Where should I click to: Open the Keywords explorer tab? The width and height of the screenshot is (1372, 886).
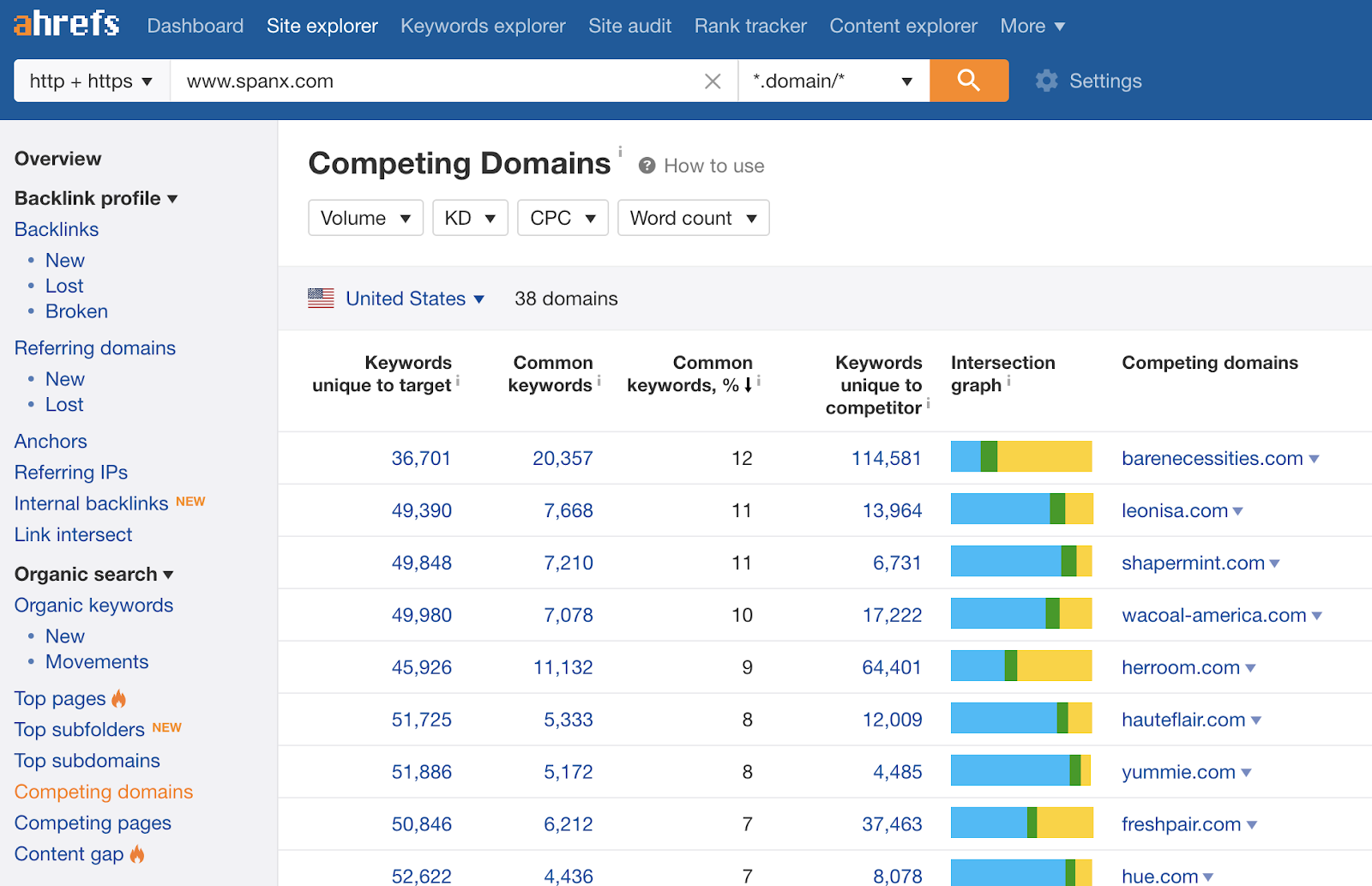point(483,26)
